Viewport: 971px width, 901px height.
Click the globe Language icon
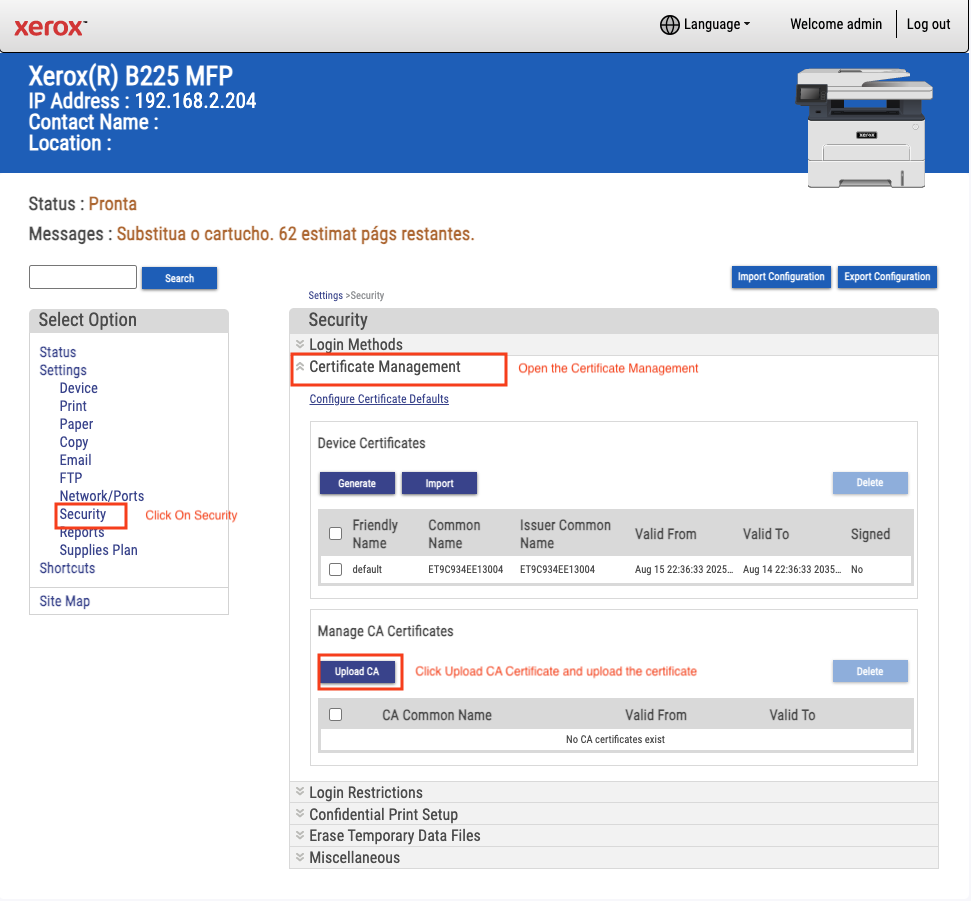pos(670,25)
